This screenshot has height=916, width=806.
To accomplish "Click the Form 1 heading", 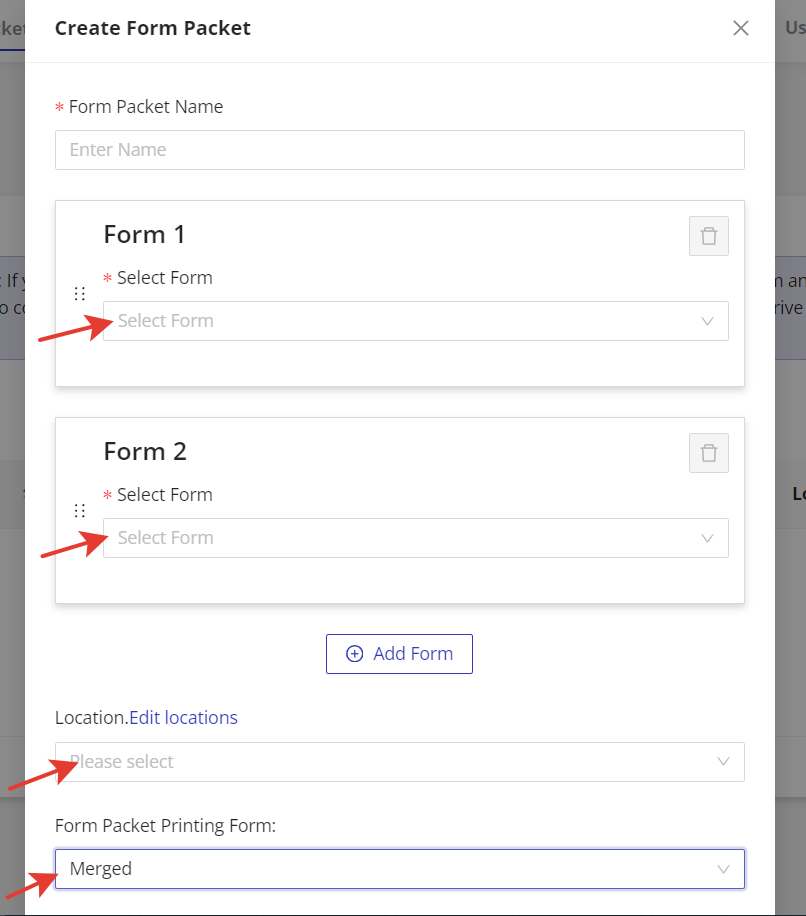I will click(x=145, y=235).
